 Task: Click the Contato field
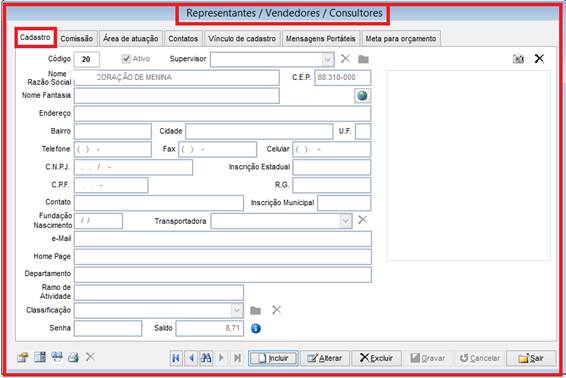159,203
